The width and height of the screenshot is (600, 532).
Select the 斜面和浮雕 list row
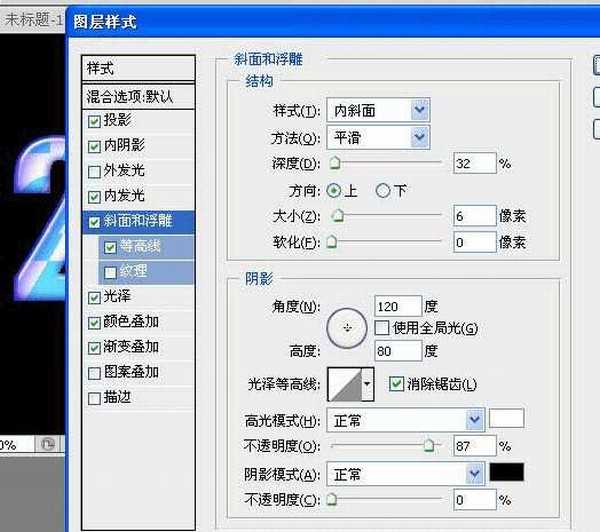pyautogui.click(x=139, y=222)
